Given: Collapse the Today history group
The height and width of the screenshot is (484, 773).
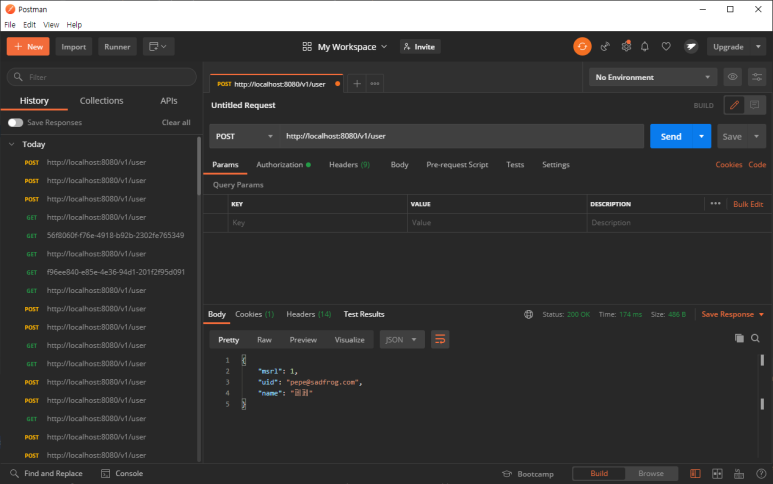Looking at the screenshot, I should pyautogui.click(x=12, y=144).
